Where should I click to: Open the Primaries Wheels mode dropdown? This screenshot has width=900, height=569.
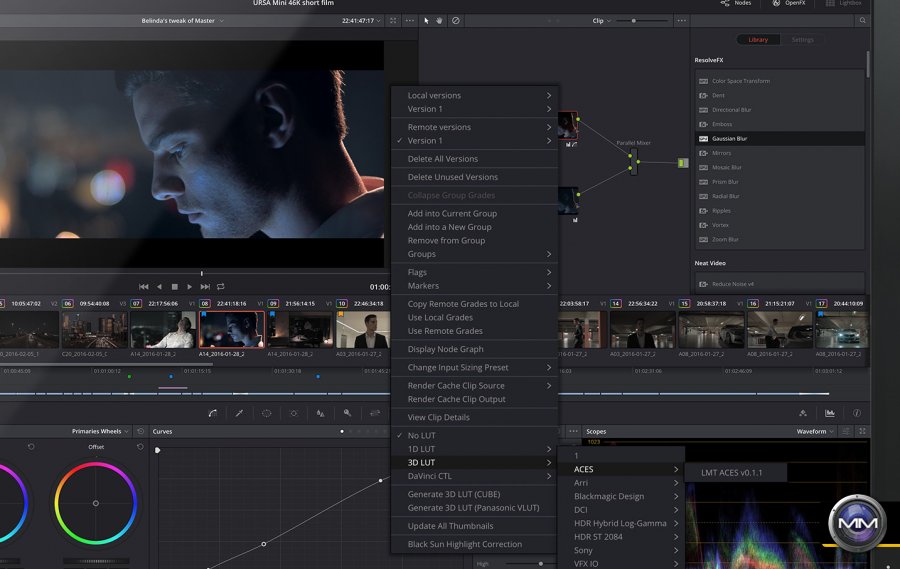(x=100, y=431)
